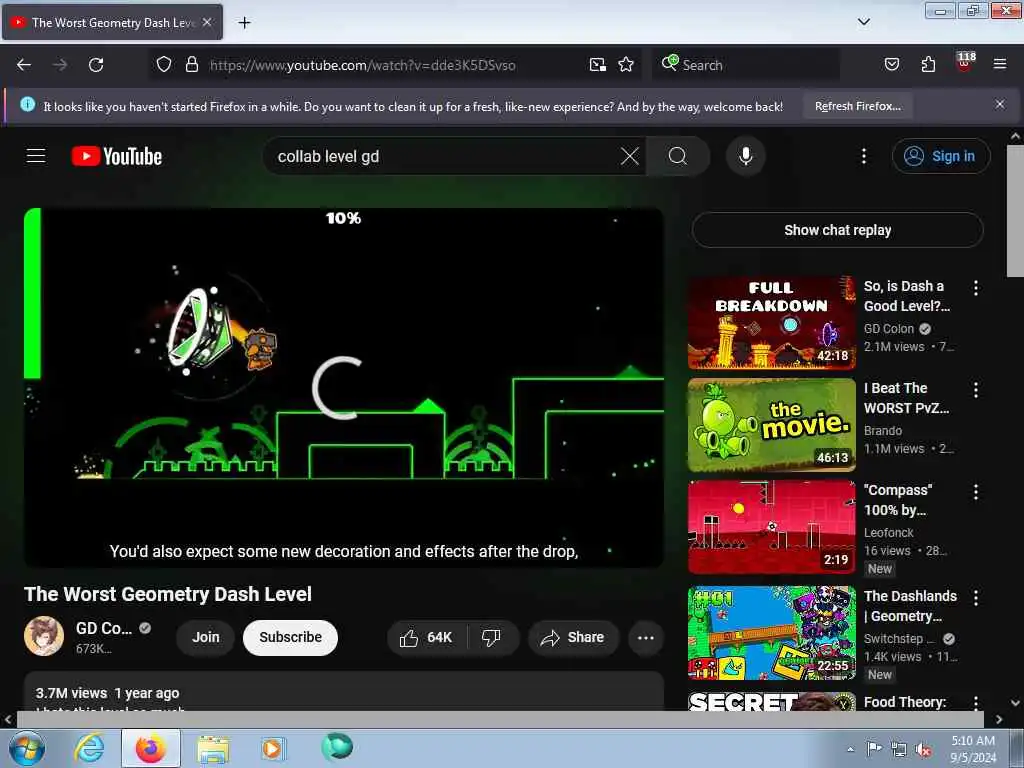The width and height of the screenshot is (1024, 768).
Task: Clear the search text with the X icon
Action: 630,156
